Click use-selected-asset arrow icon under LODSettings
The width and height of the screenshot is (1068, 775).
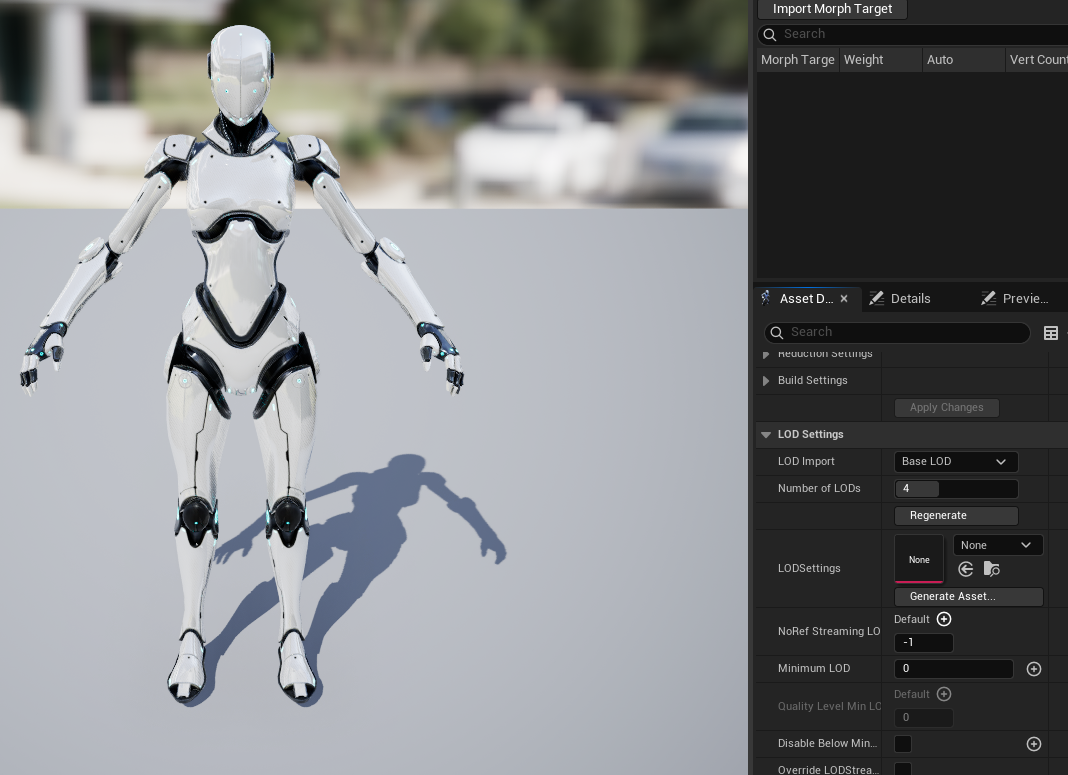965,569
